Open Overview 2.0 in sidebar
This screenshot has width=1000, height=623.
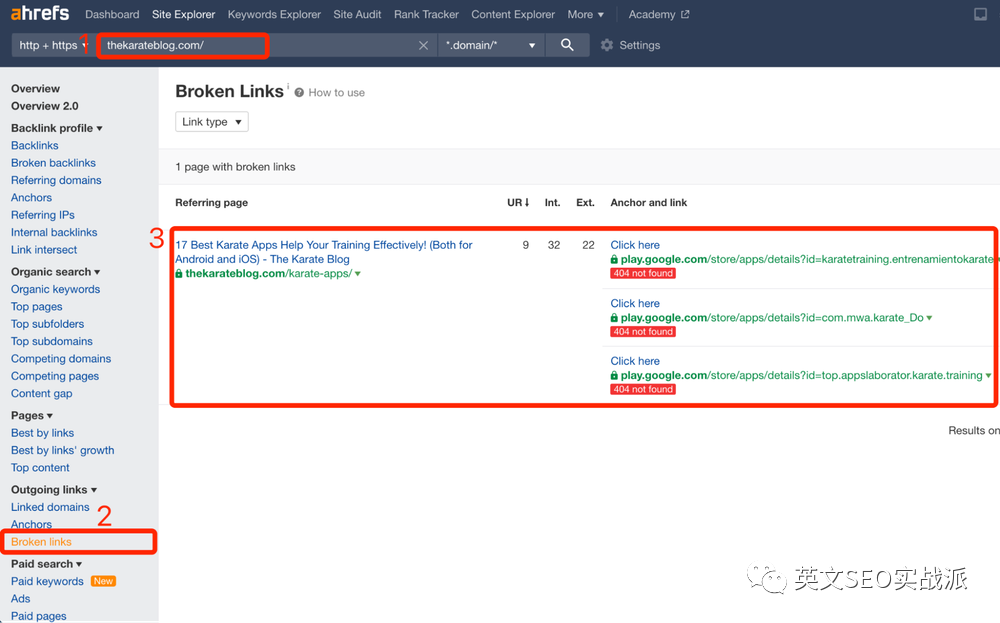45,106
